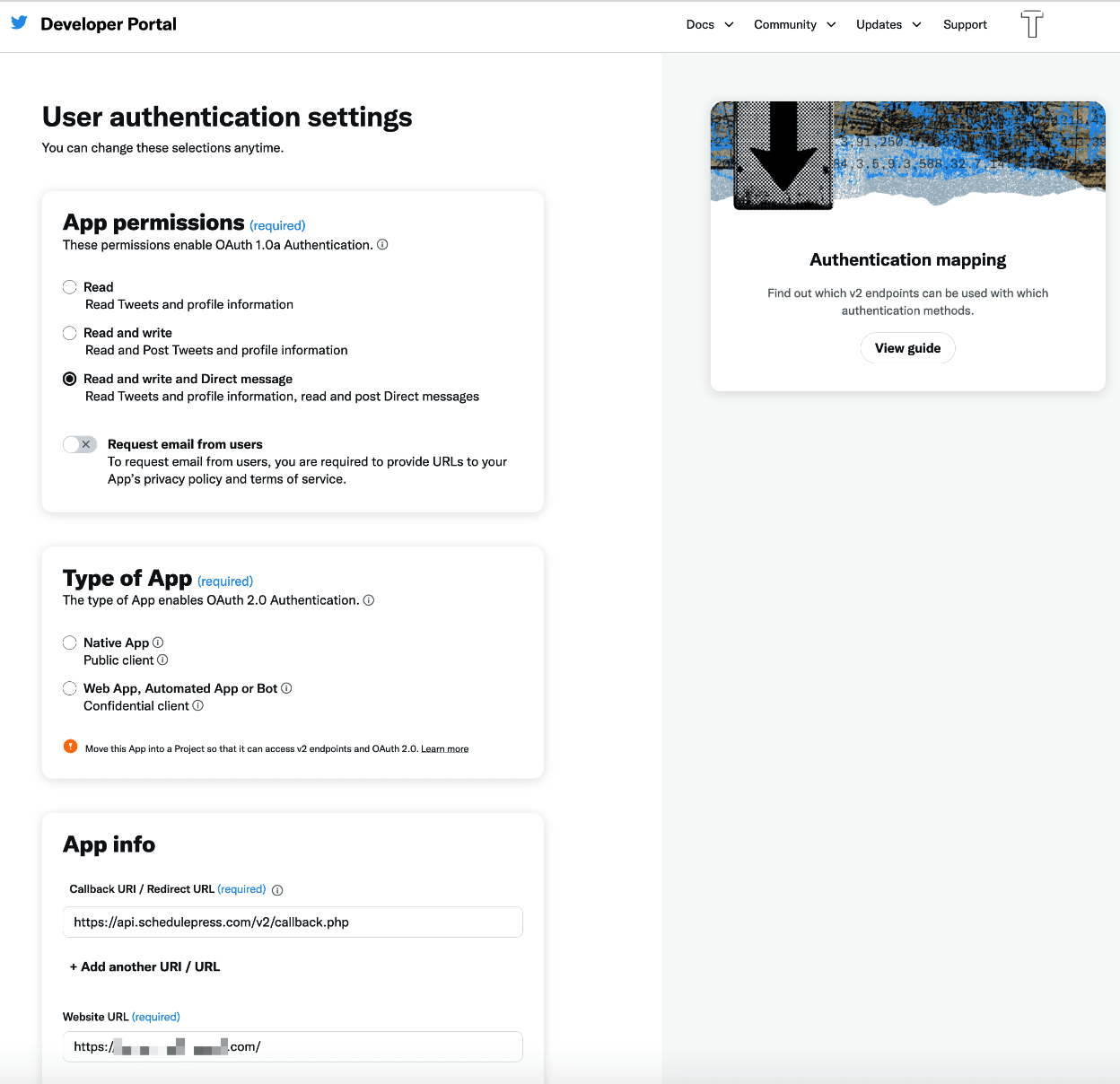The width and height of the screenshot is (1120, 1084).
Task: Click the App info heading
Action: (x=109, y=844)
